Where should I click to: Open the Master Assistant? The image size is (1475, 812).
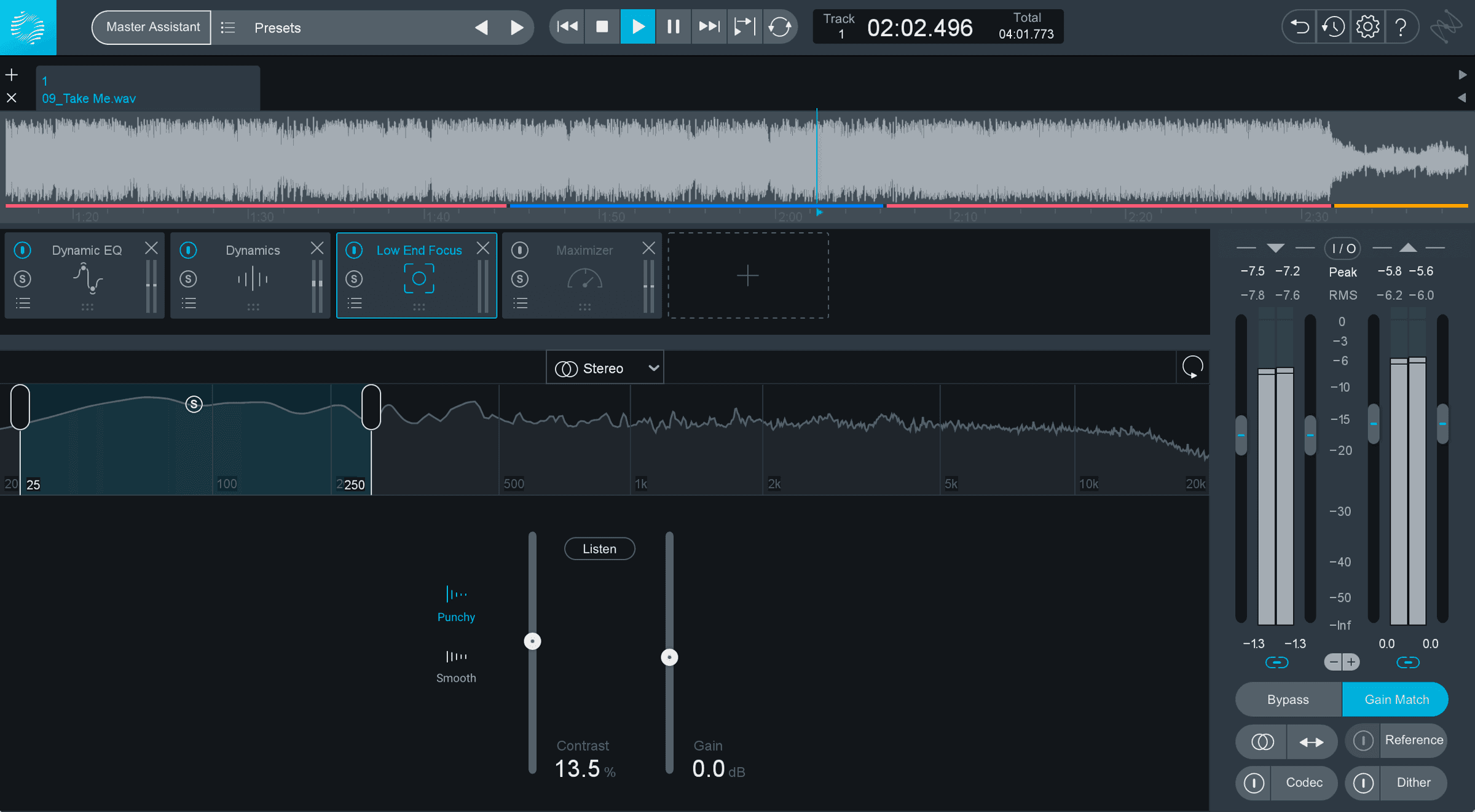pos(152,27)
